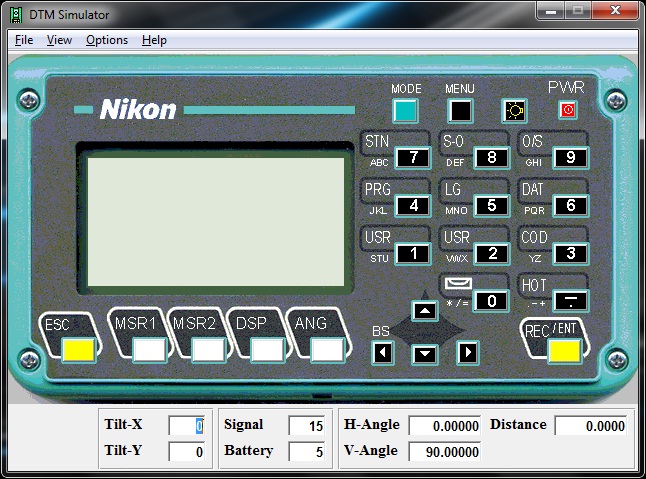Click the Battery value field
This screenshot has width=646, height=479.
tap(307, 451)
